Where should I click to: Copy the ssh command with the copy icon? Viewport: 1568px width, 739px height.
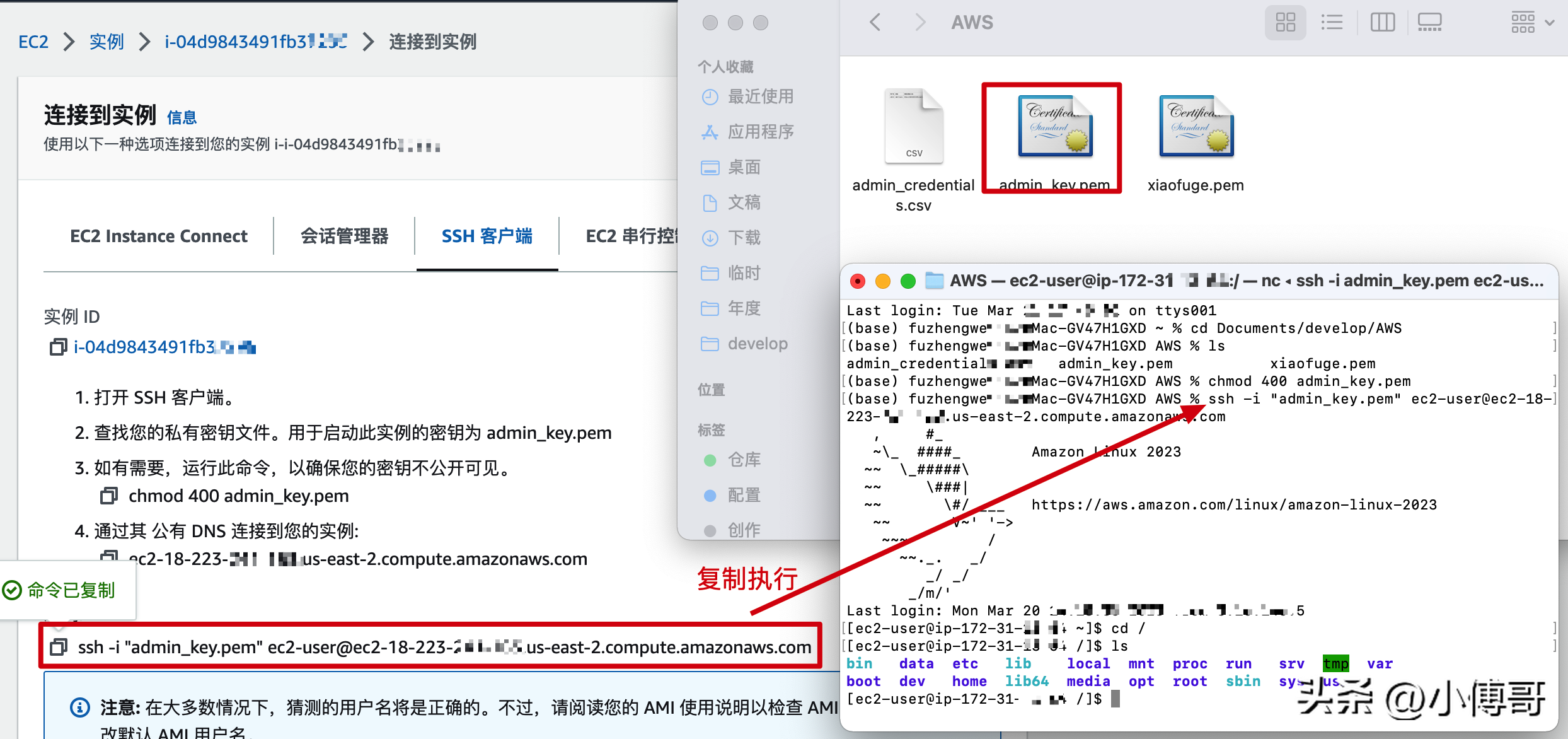pyautogui.click(x=59, y=647)
